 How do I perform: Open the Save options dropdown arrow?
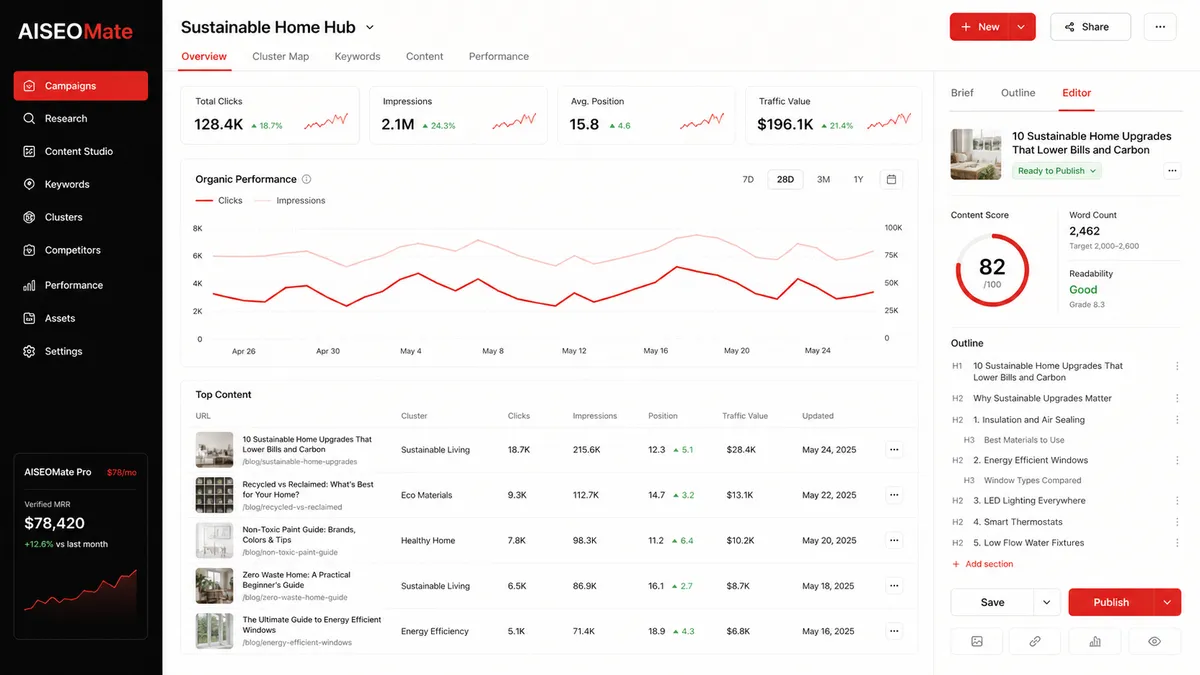coord(1047,602)
